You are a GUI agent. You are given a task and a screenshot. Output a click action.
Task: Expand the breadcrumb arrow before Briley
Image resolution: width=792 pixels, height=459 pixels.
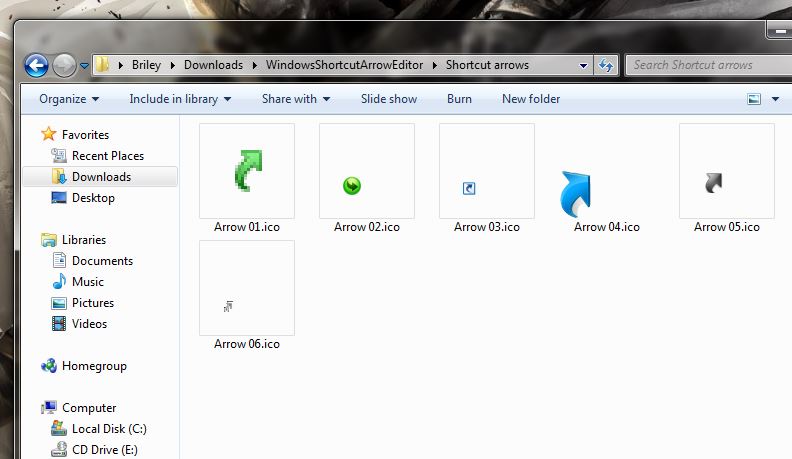pos(121,65)
